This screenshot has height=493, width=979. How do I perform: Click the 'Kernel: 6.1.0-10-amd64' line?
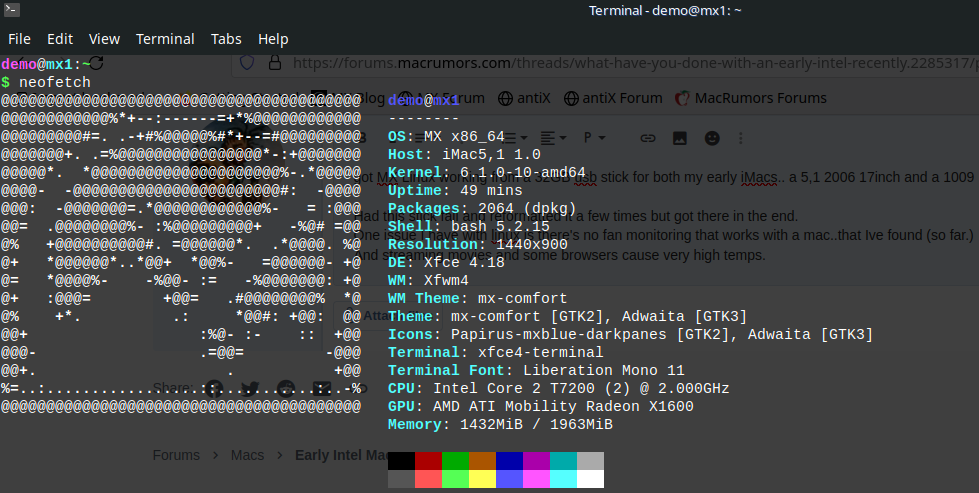coord(486,173)
